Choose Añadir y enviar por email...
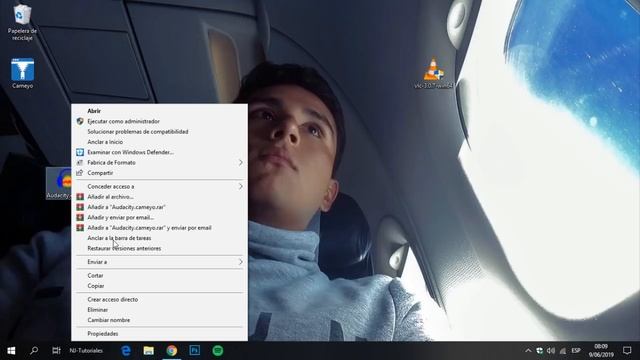Screen dimensions: 640x360 pyautogui.click(x=159, y=218)
